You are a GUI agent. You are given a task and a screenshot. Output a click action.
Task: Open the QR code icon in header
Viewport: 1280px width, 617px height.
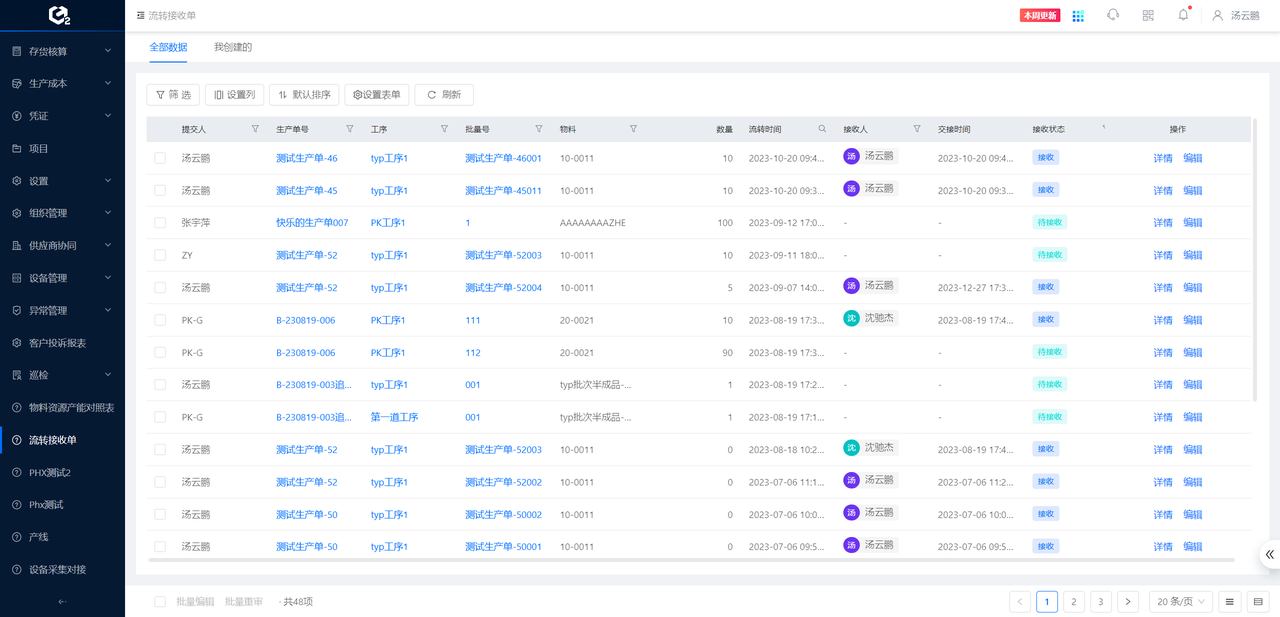tap(1148, 15)
